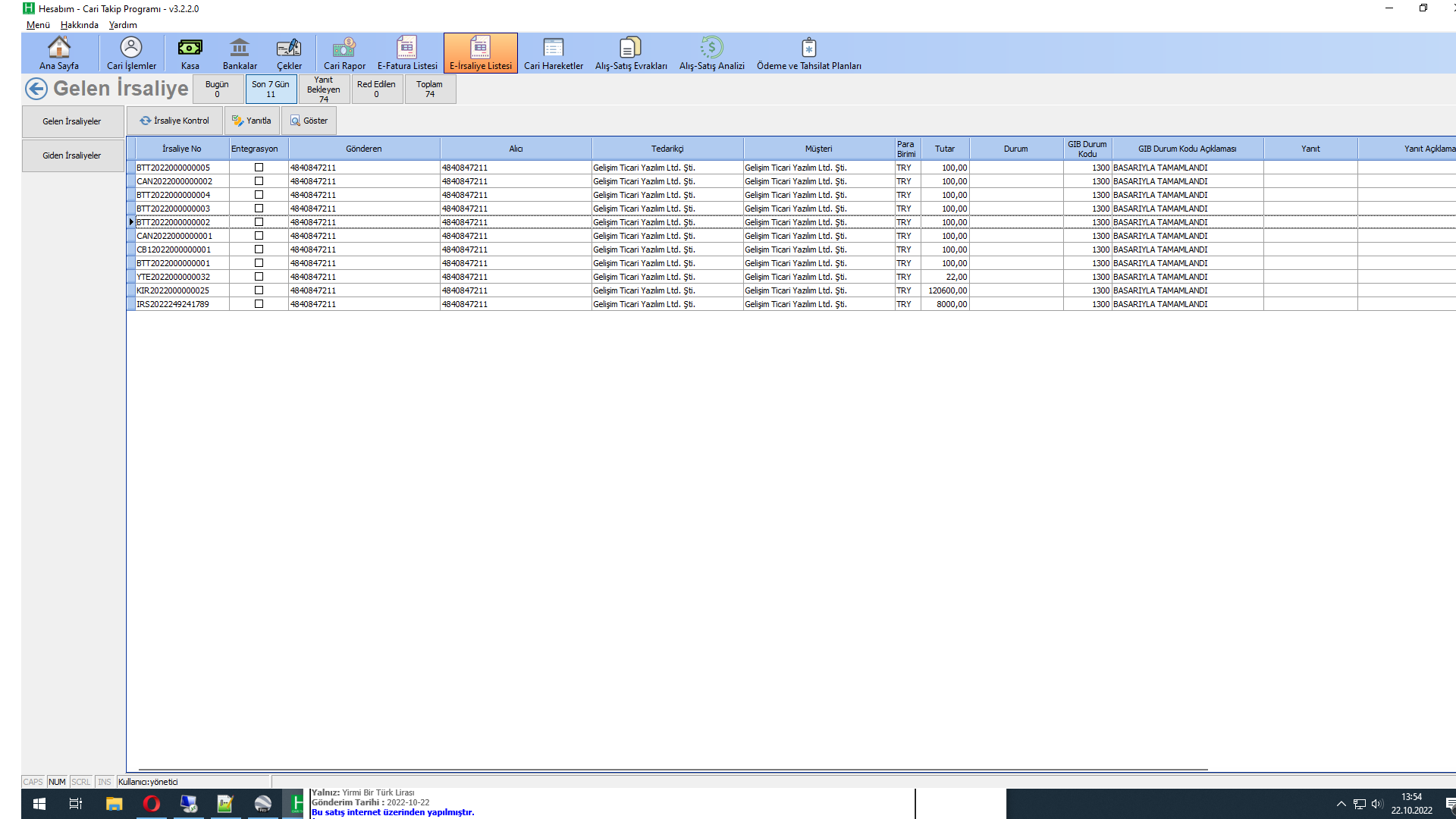This screenshot has height=819, width=1456.
Task: Select E-İrsaliye Listesi toolbar icon
Action: 481,53
